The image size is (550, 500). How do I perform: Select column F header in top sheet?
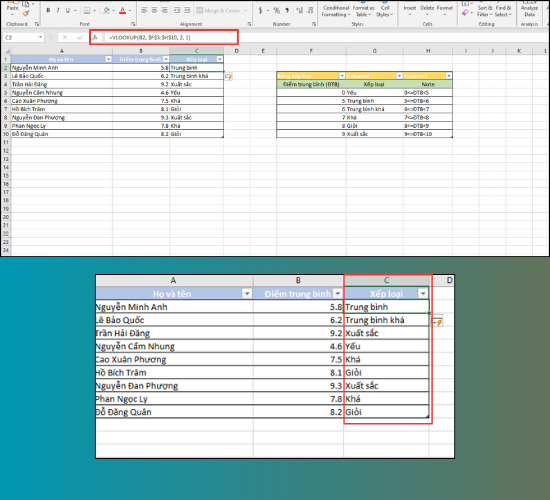tap(311, 51)
